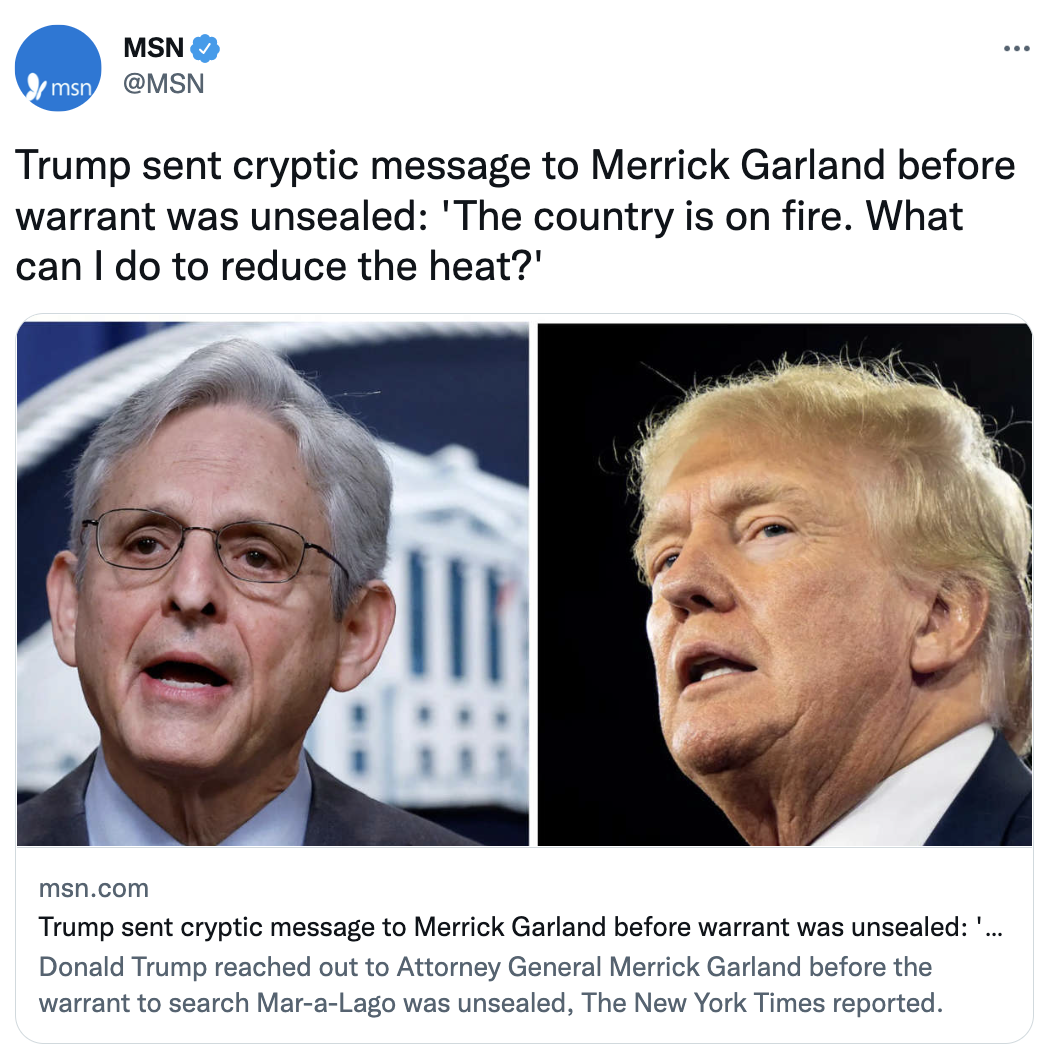Open the left photo of the man with glasses
Screen dimensions: 1054x1062
click(272, 584)
